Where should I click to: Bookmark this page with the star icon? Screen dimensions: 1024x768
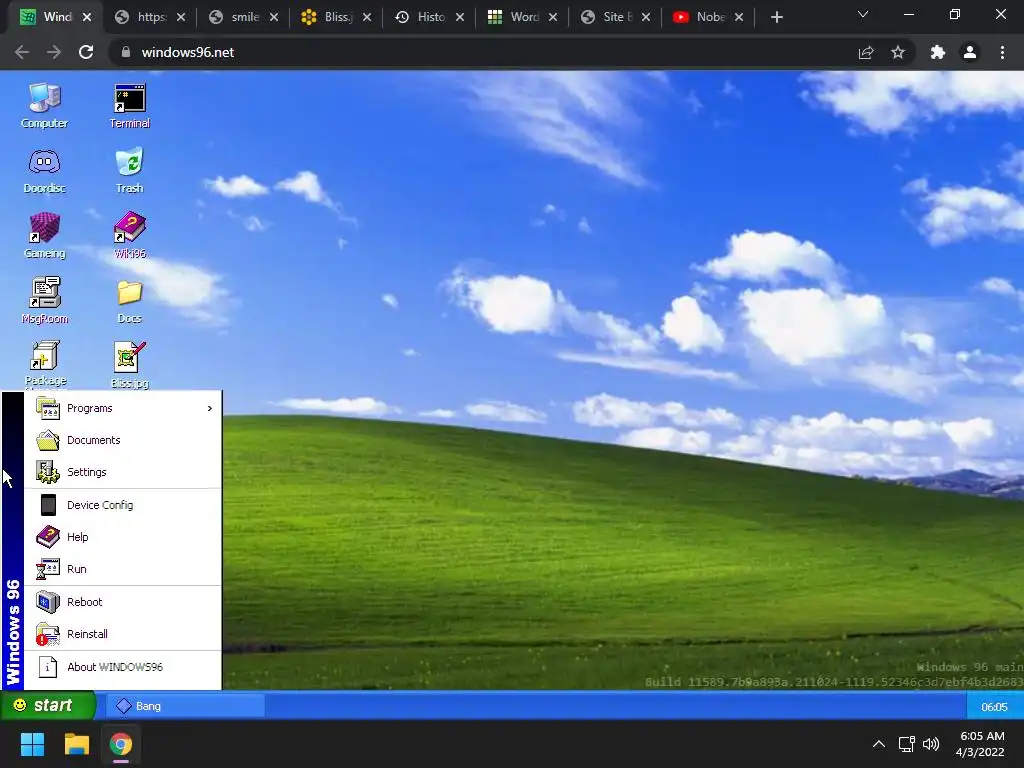click(898, 52)
